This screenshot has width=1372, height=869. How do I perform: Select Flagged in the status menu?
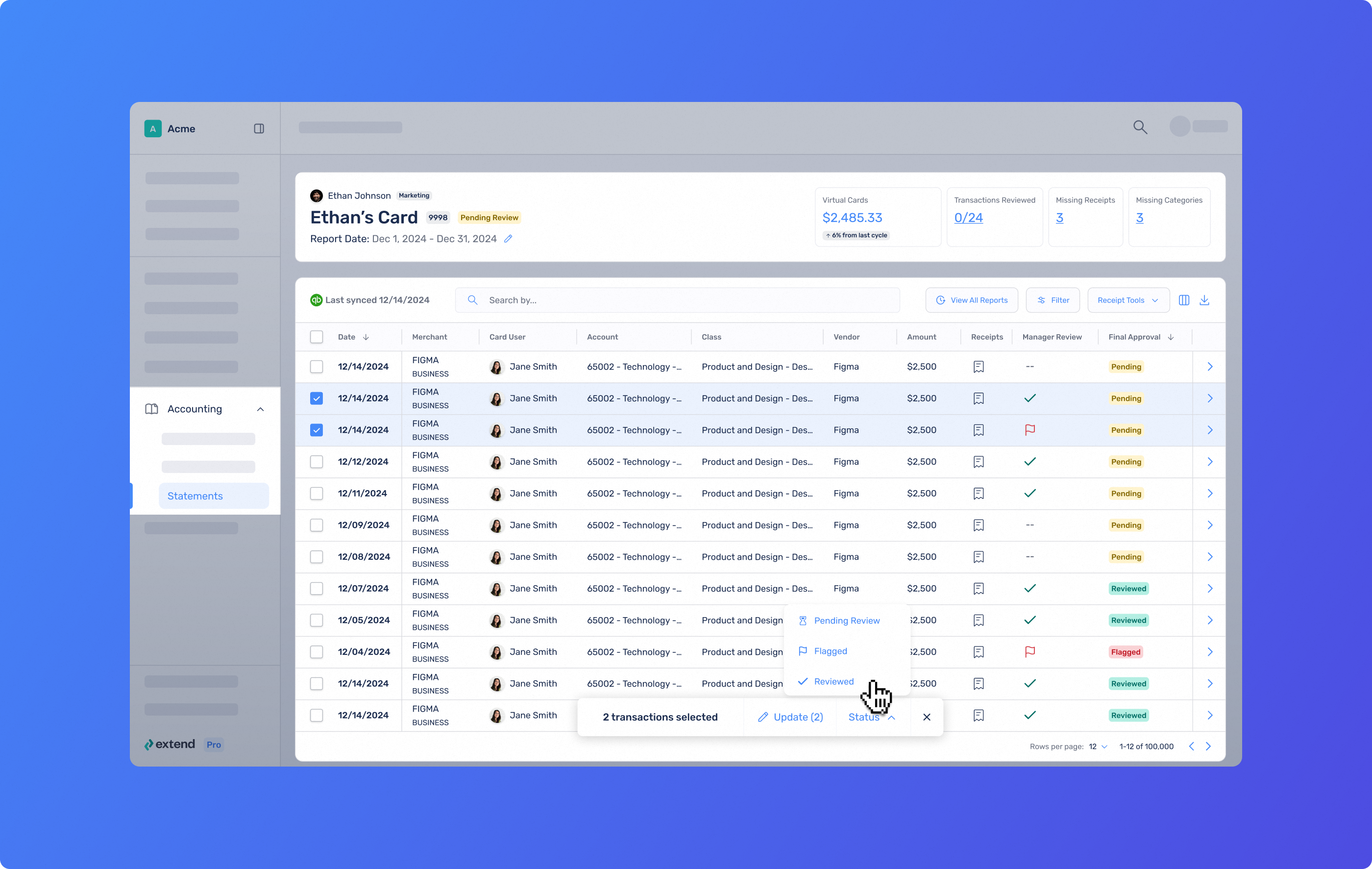830,651
